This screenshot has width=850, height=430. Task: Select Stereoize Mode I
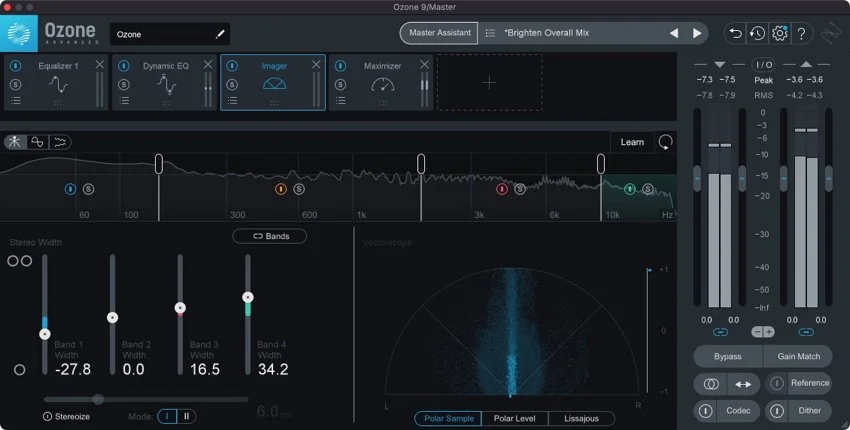pyautogui.click(x=168, y=416)
